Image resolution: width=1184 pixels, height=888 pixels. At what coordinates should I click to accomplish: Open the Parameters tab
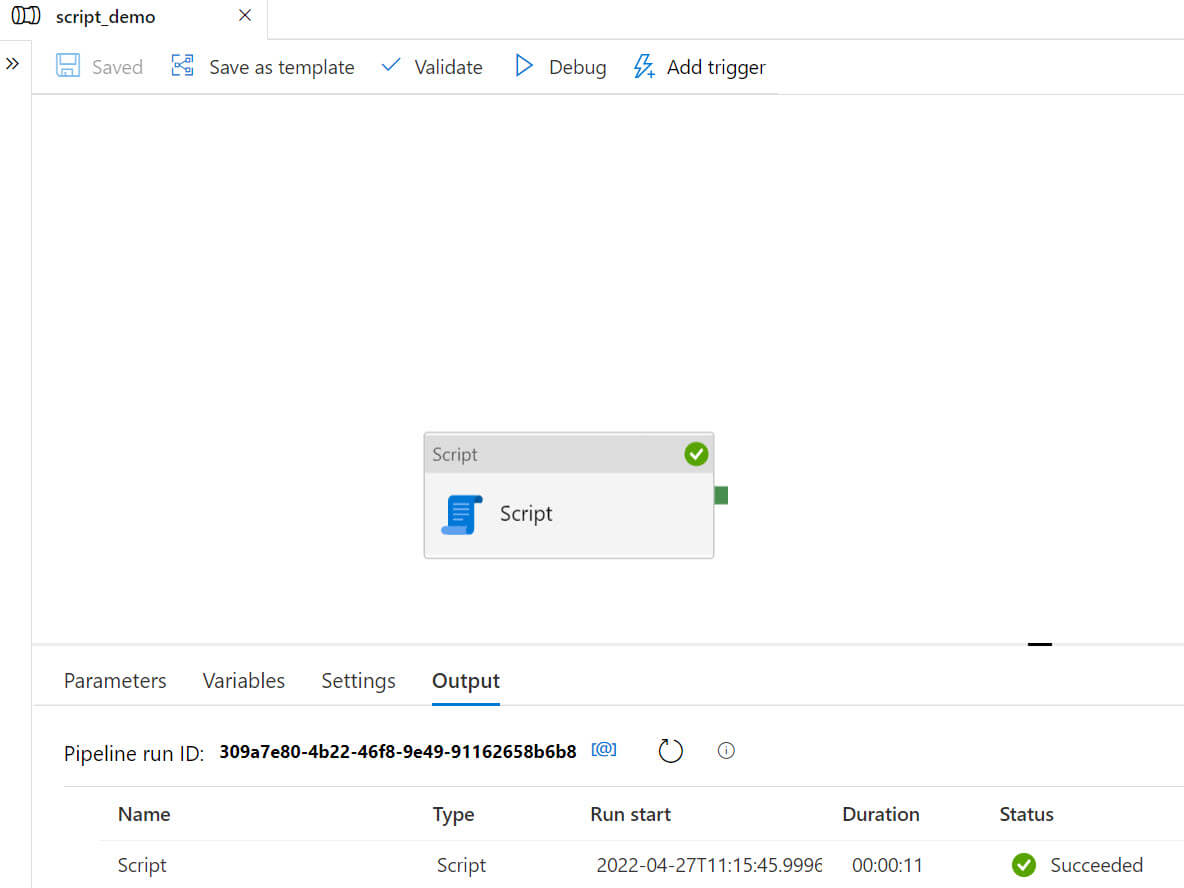pos(115,680)
